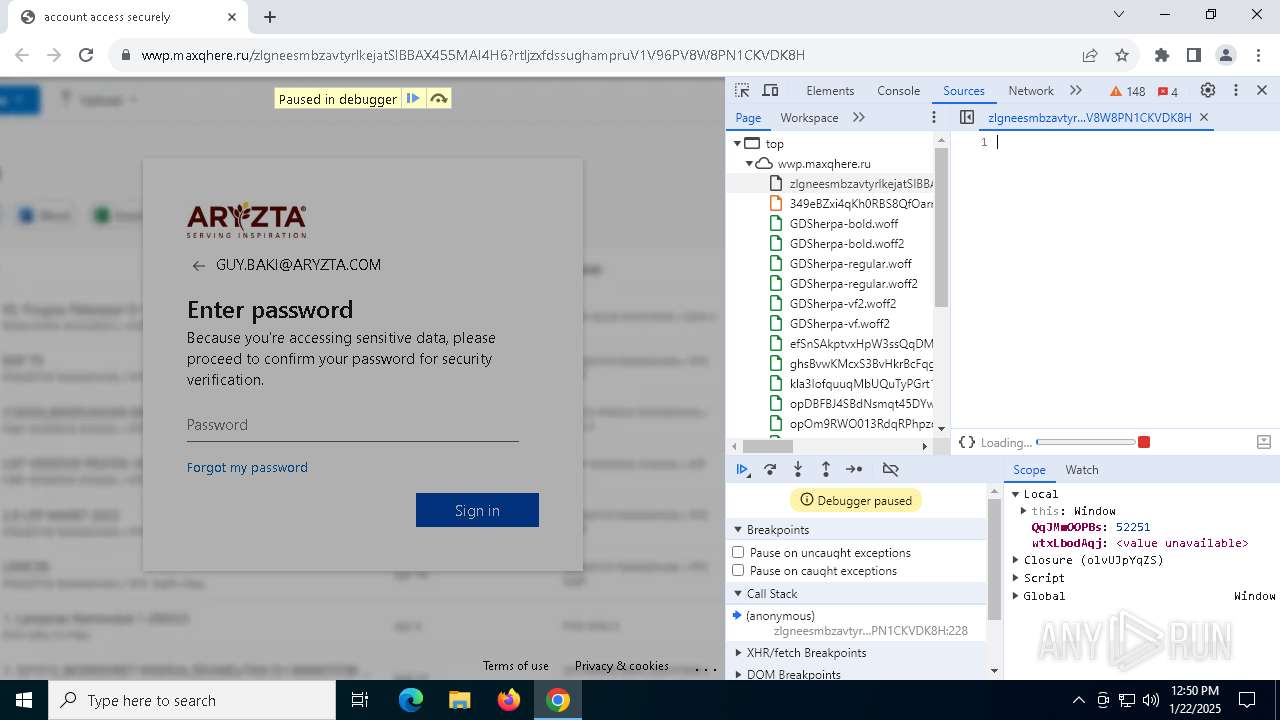Expand the Global scope group

(x=1015, y=596)
